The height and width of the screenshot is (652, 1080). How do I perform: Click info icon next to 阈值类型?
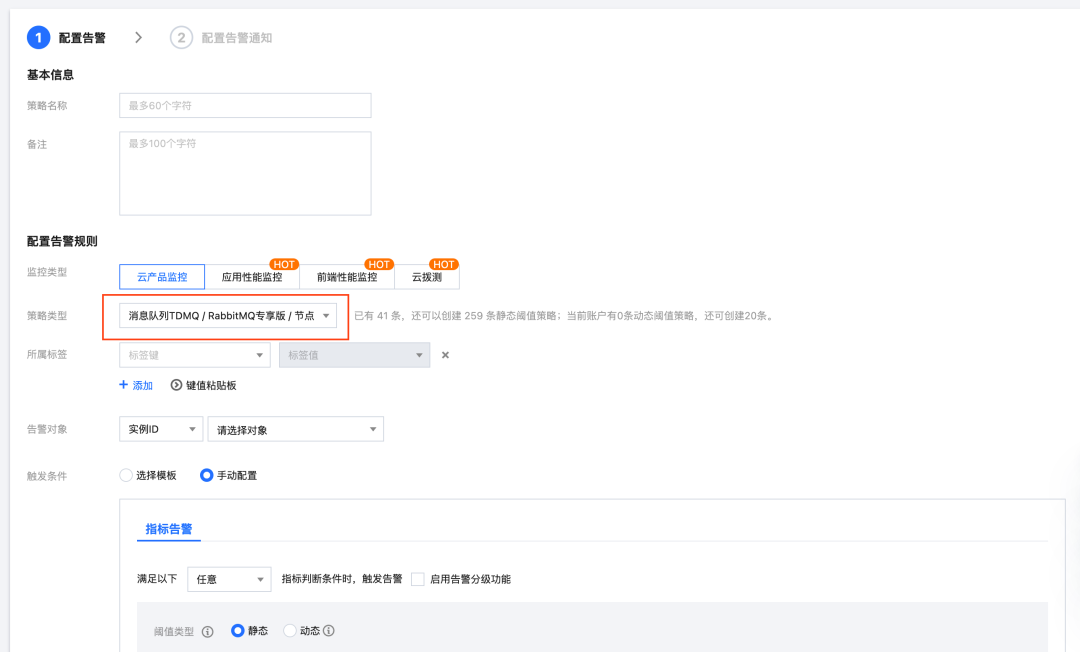(x=207, y=631)
